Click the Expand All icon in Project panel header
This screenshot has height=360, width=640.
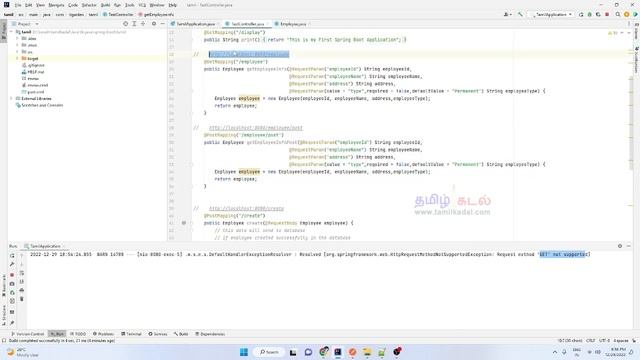point(134,24)
